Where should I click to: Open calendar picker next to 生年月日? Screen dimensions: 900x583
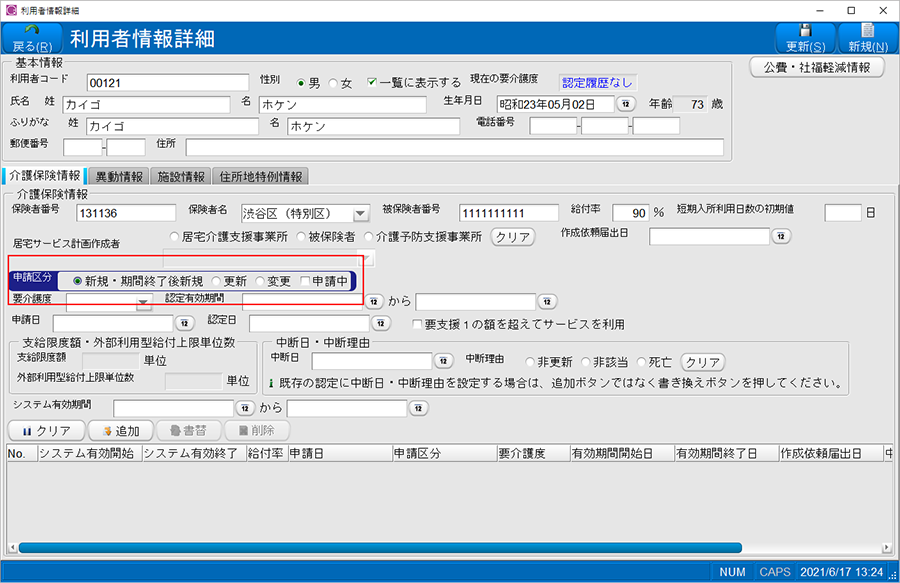[626, 104]
